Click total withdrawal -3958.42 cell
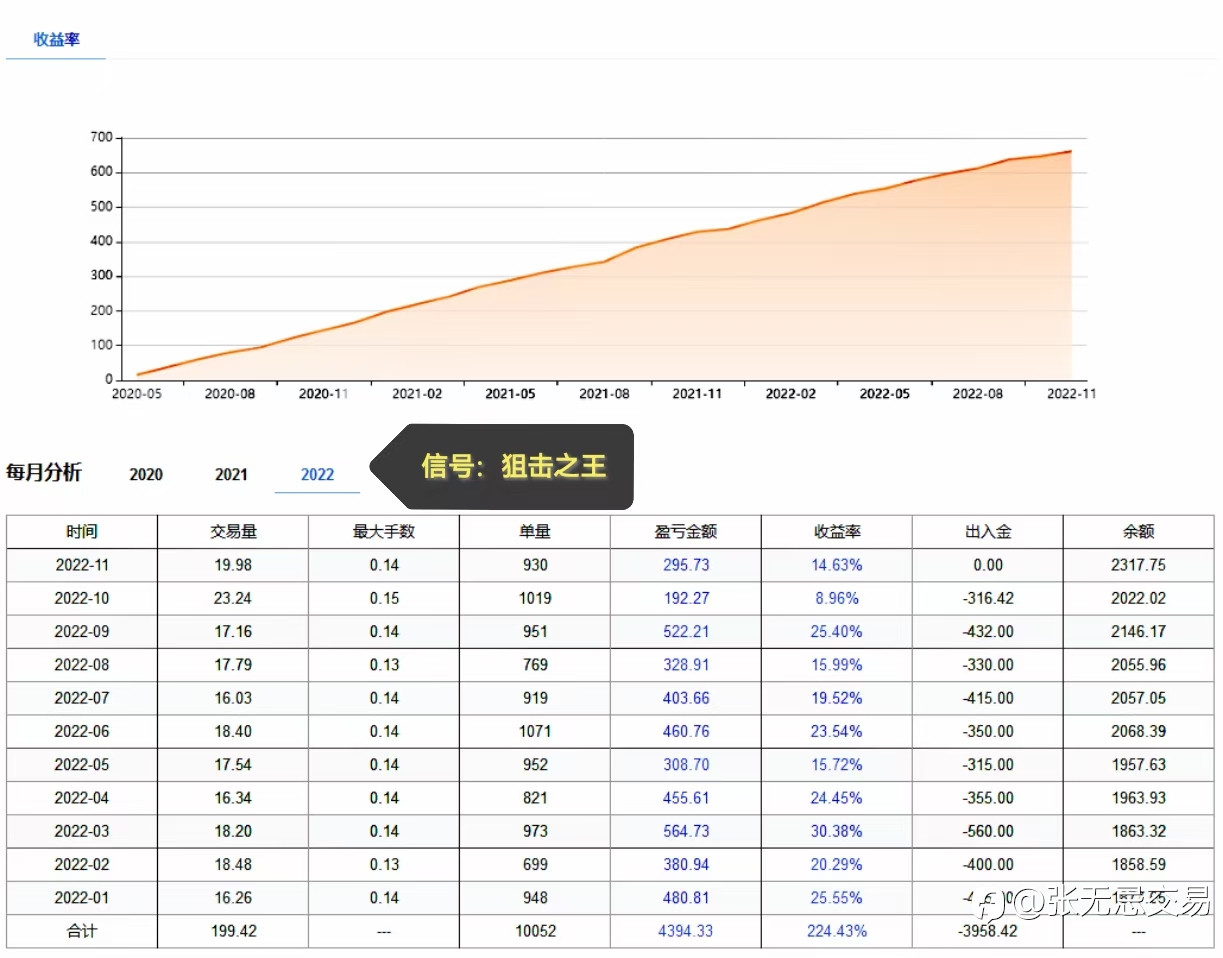1223x958 pixels. tap(988, 931)
